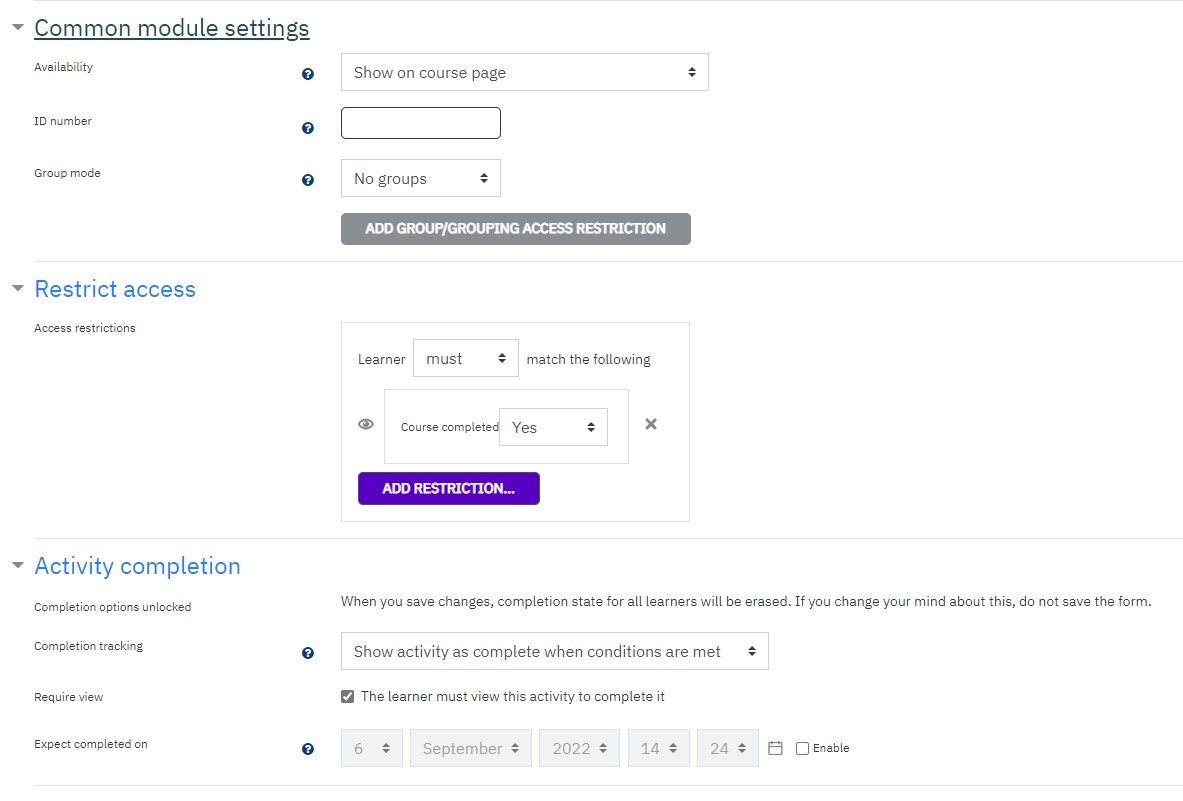The image size is (1183, 801).
Task: Toggle the eye icon for restriction visibility
Action: pyautogui.click(x=366, y=424)
